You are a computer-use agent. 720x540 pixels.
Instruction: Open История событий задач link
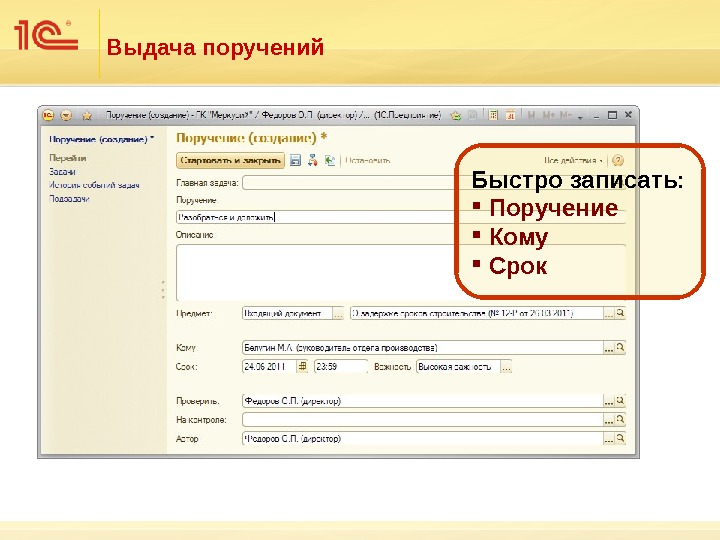(94, 185)
